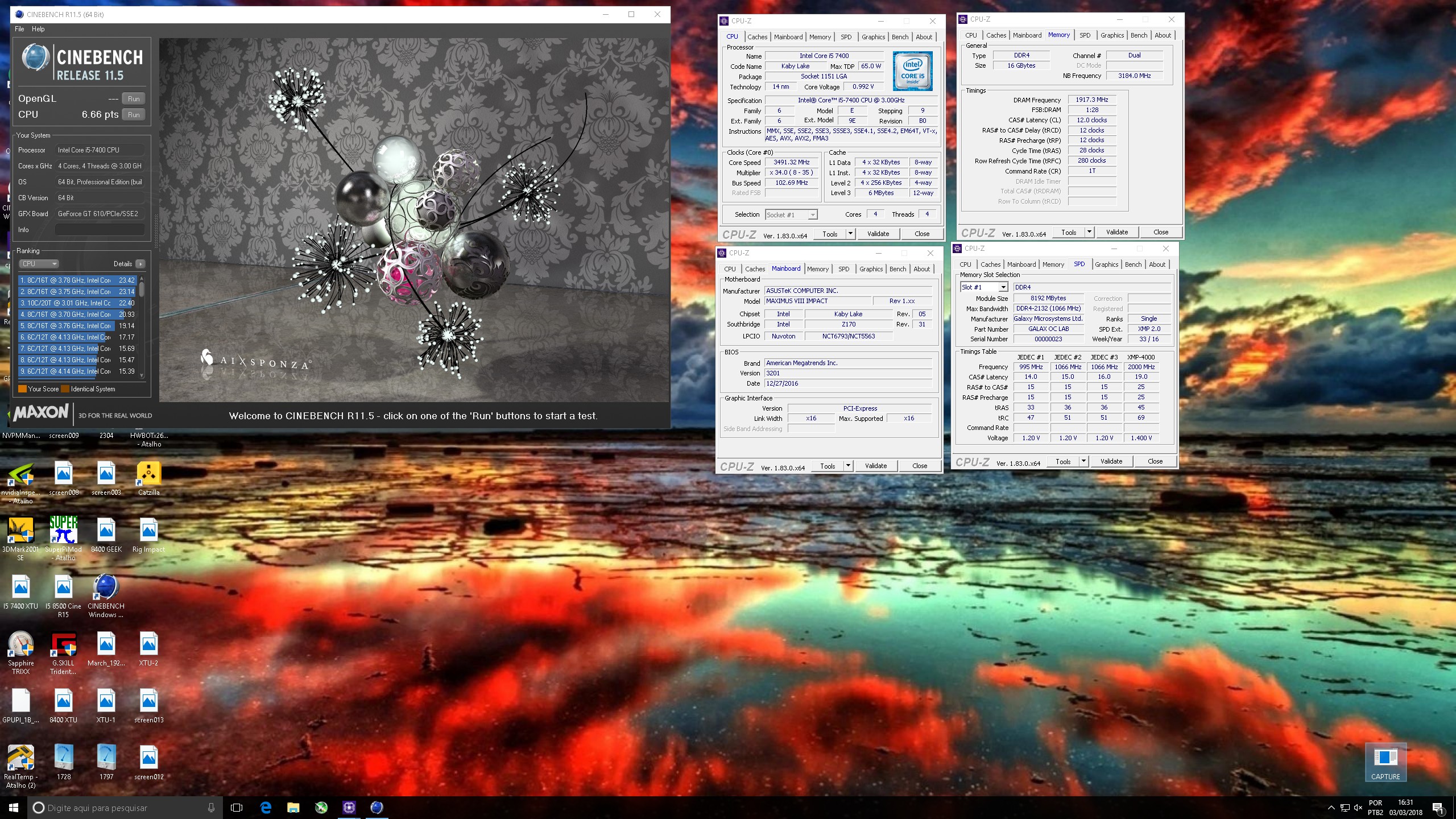Image resolution: width=1456 pixels, height=819 pixels.
Task: Show hidden system tray icons chevron
Action: tap(1331, 808)
